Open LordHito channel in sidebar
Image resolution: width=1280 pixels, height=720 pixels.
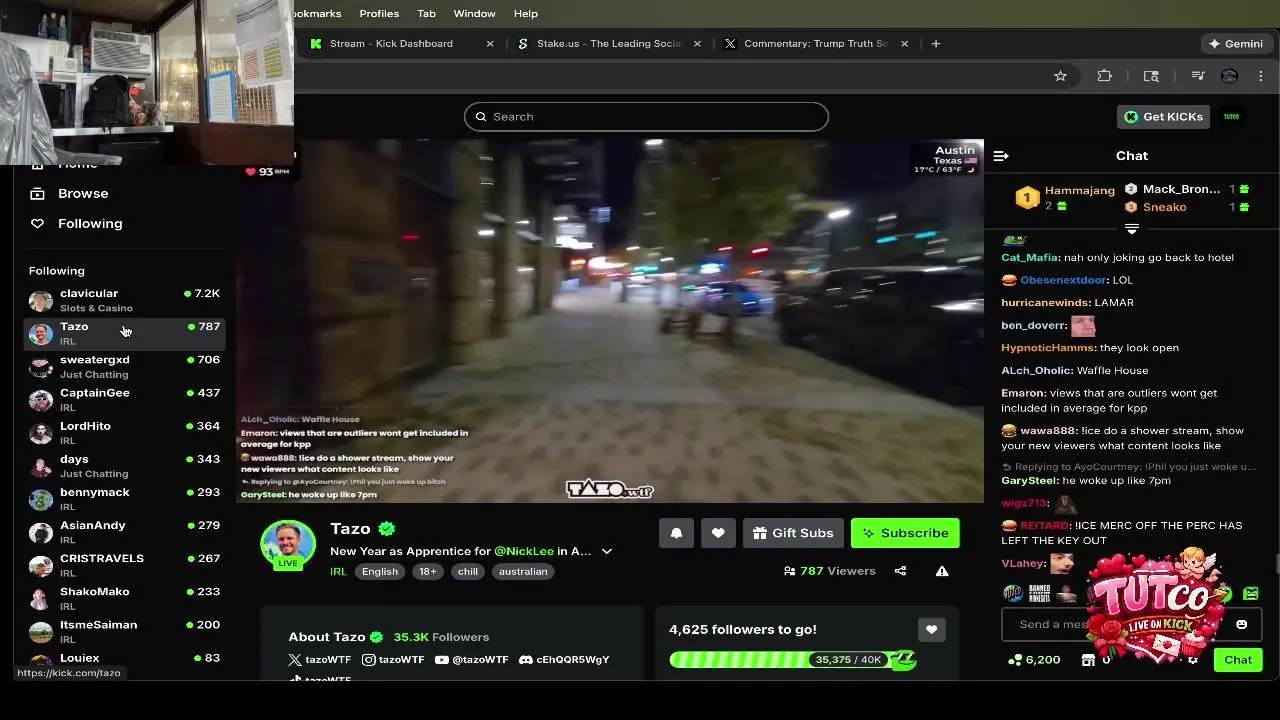pos(124,432)
